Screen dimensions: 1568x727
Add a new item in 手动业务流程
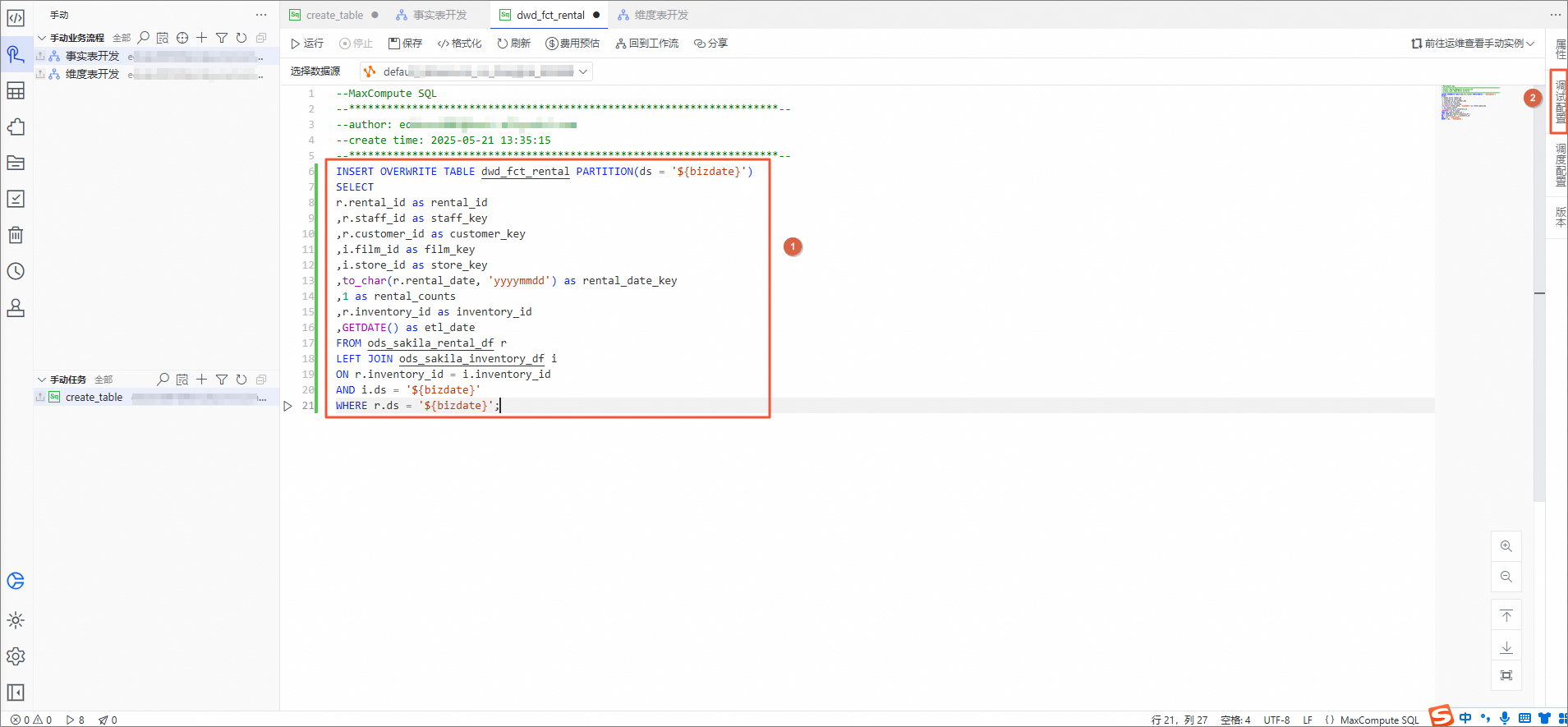tap(201, 38)
